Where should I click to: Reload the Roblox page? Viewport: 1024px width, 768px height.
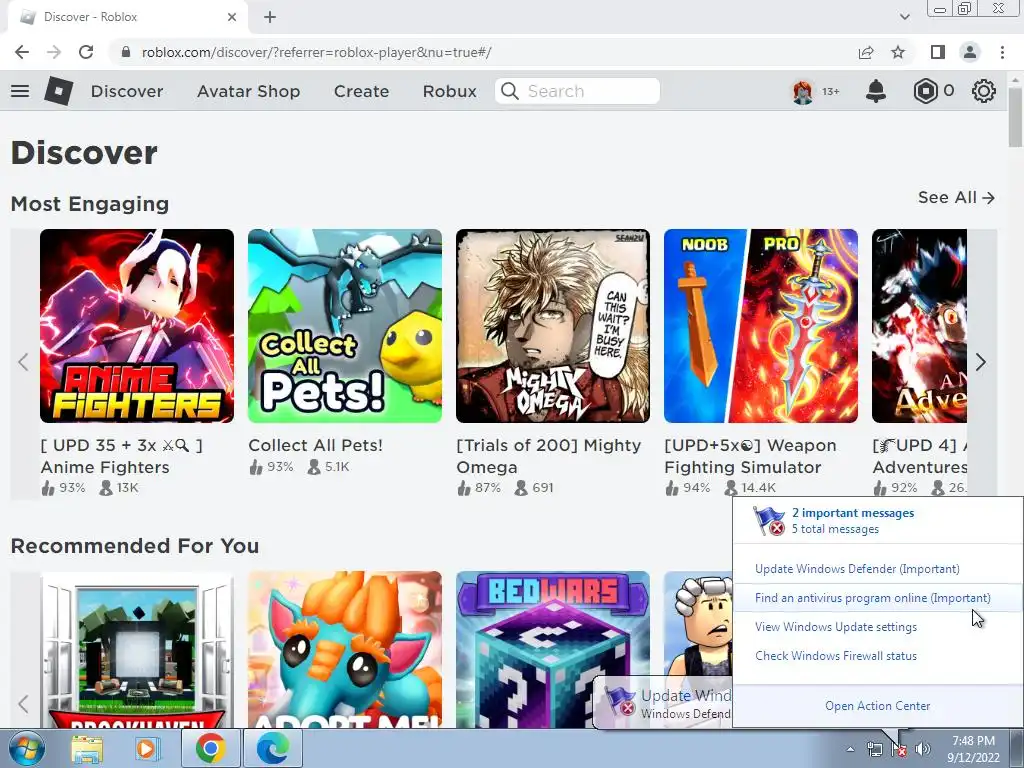(x=86, y=52)
